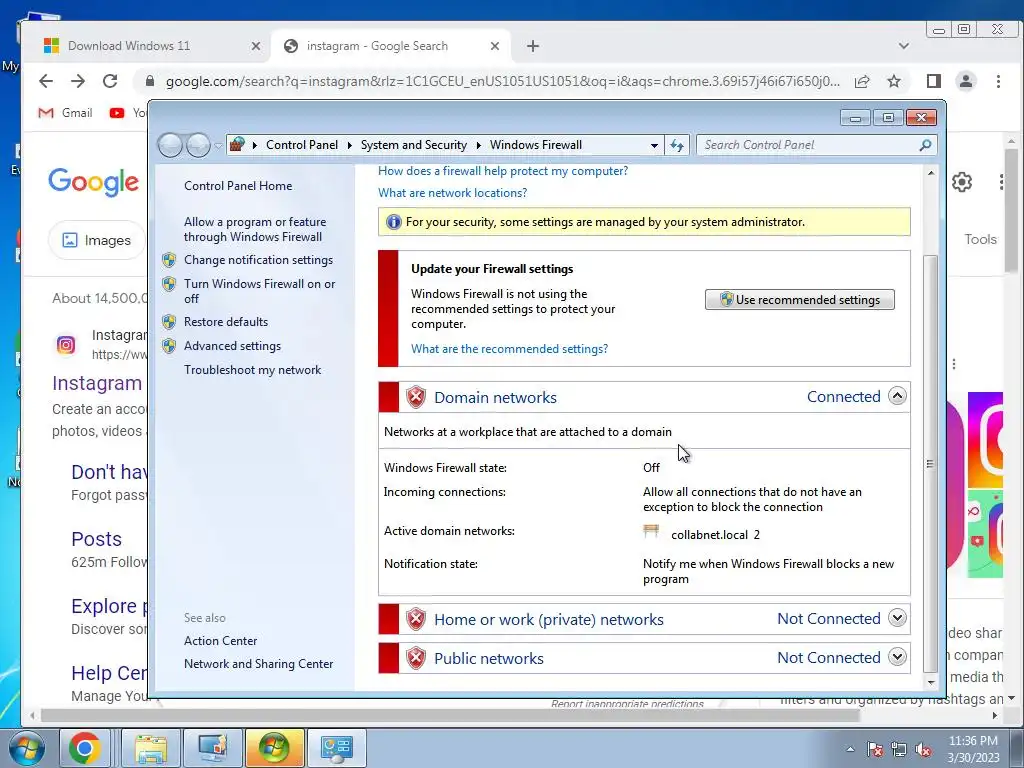The width and height of the screenshot is (1024, 768).
Task: Click Chrome forward arrow button
Action: click(x=78, y=81)
